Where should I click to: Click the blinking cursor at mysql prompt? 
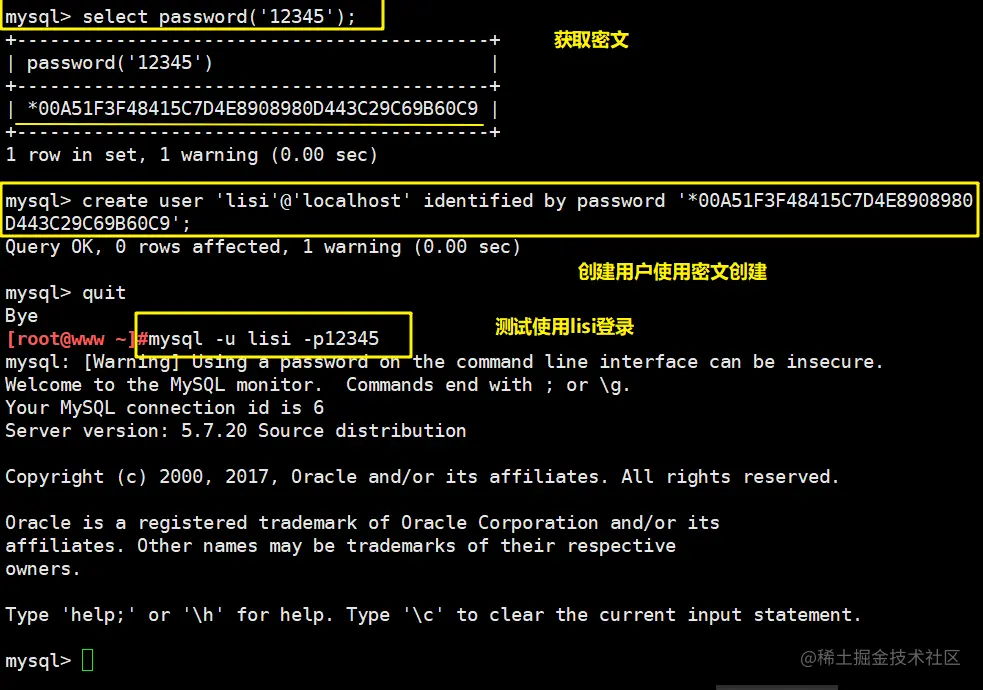[x=89, y=660]
